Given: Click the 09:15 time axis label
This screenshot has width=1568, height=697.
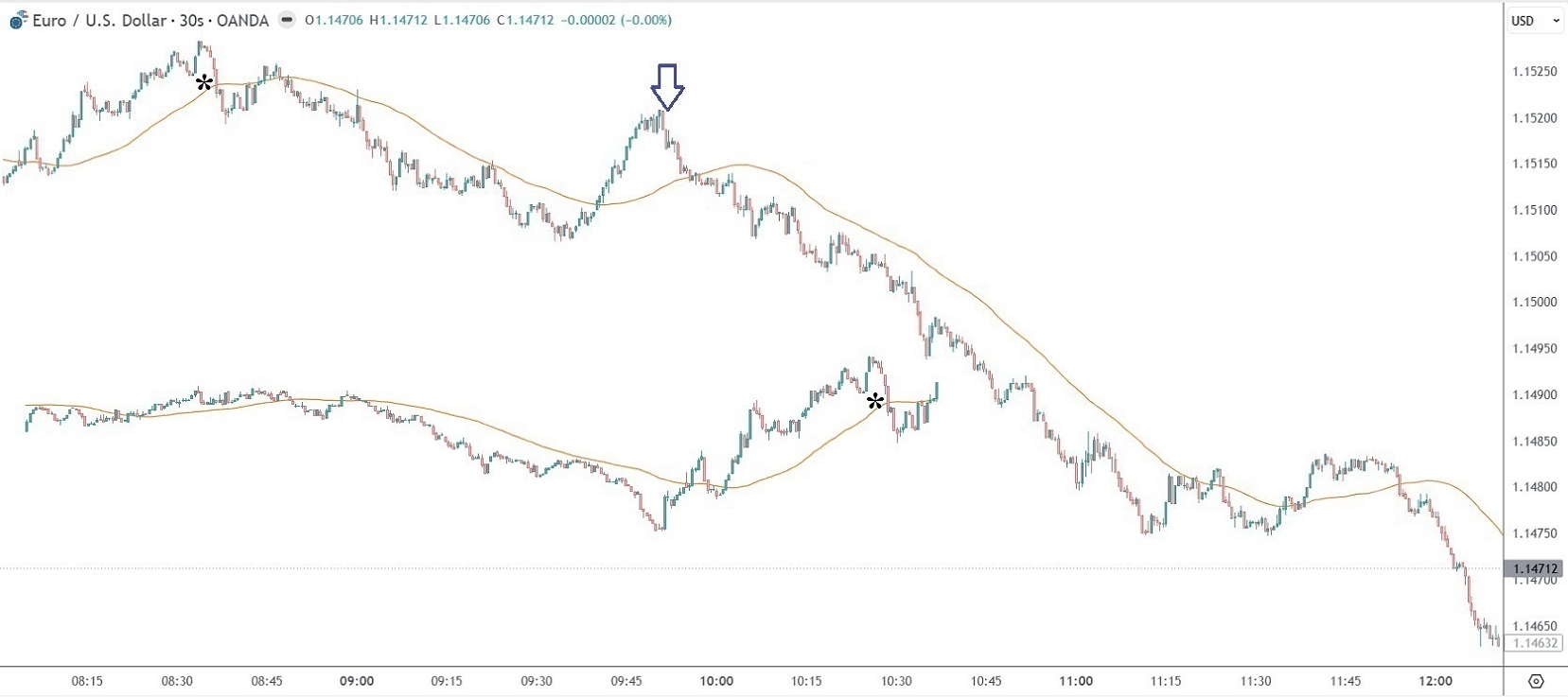Looking at the screenshot, I should tap(447, 681).
